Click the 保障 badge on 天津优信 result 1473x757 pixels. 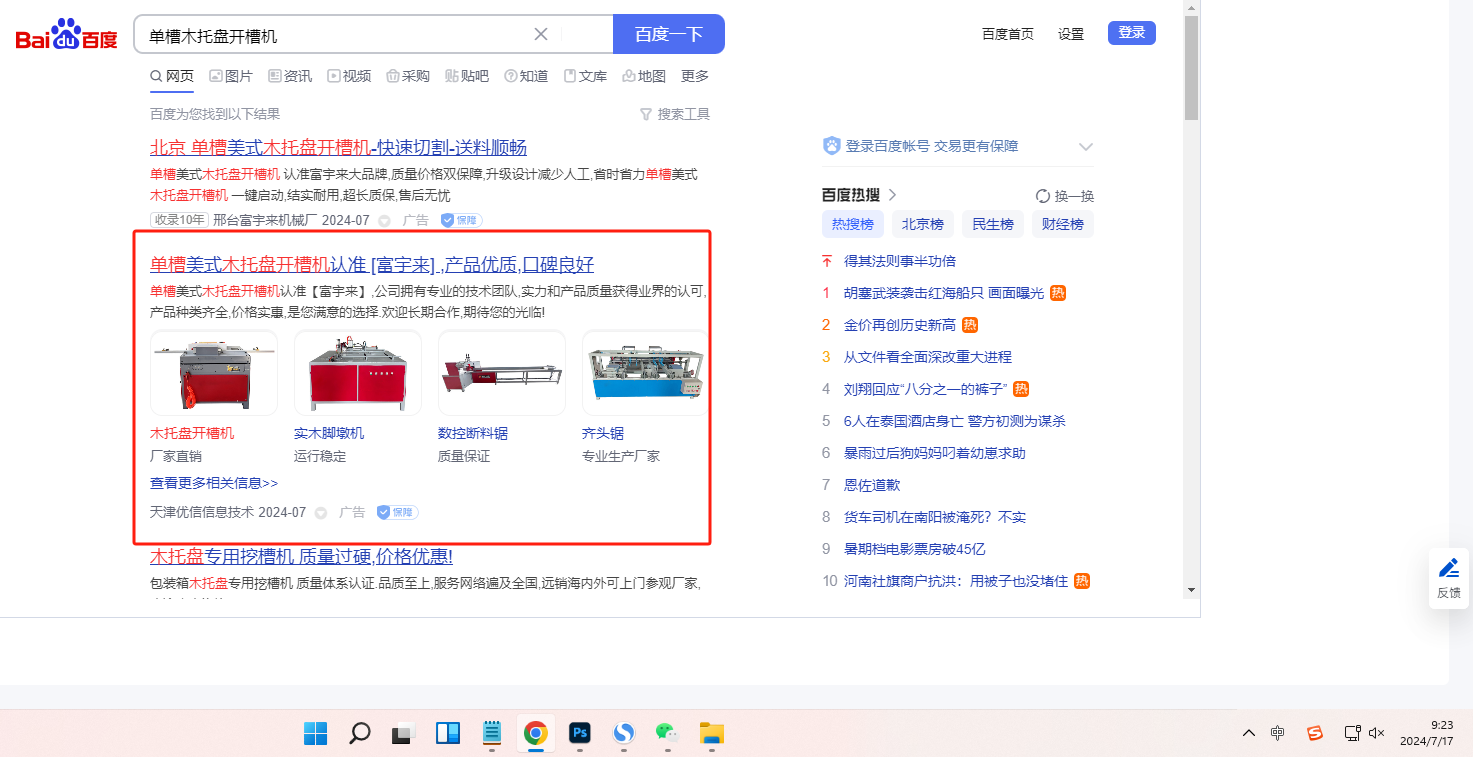click(x=397, y=512)
